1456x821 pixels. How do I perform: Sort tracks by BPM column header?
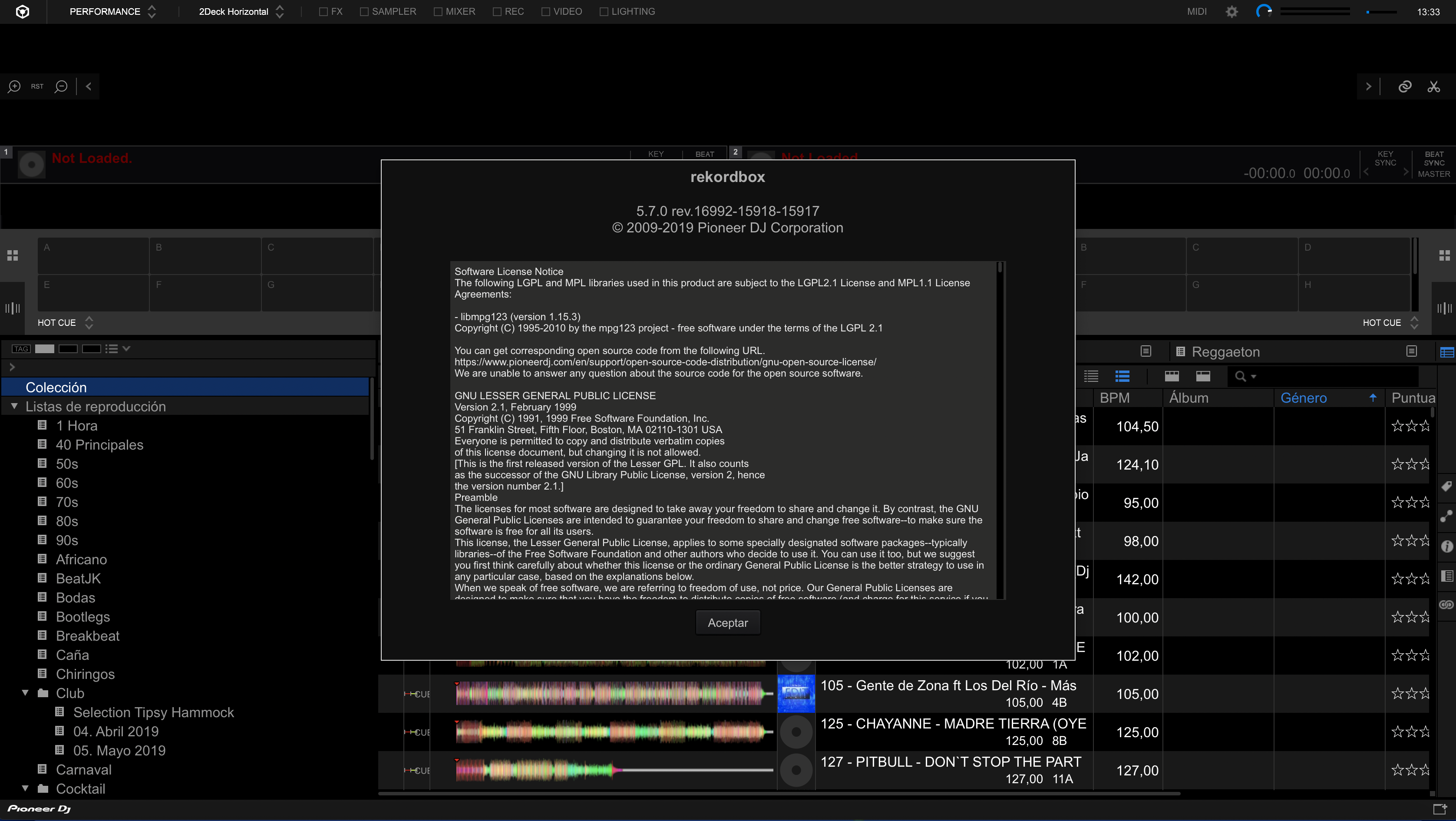(x=1127, y=397)
